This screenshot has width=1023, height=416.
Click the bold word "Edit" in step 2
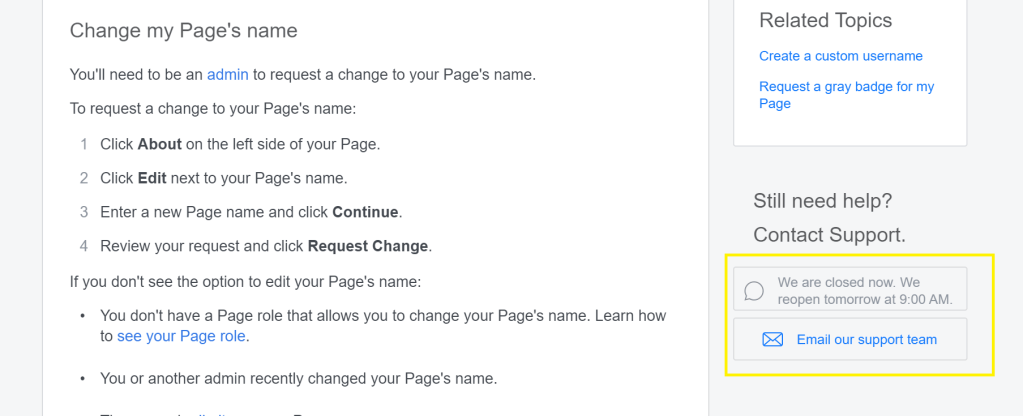[x=152, y=178]
